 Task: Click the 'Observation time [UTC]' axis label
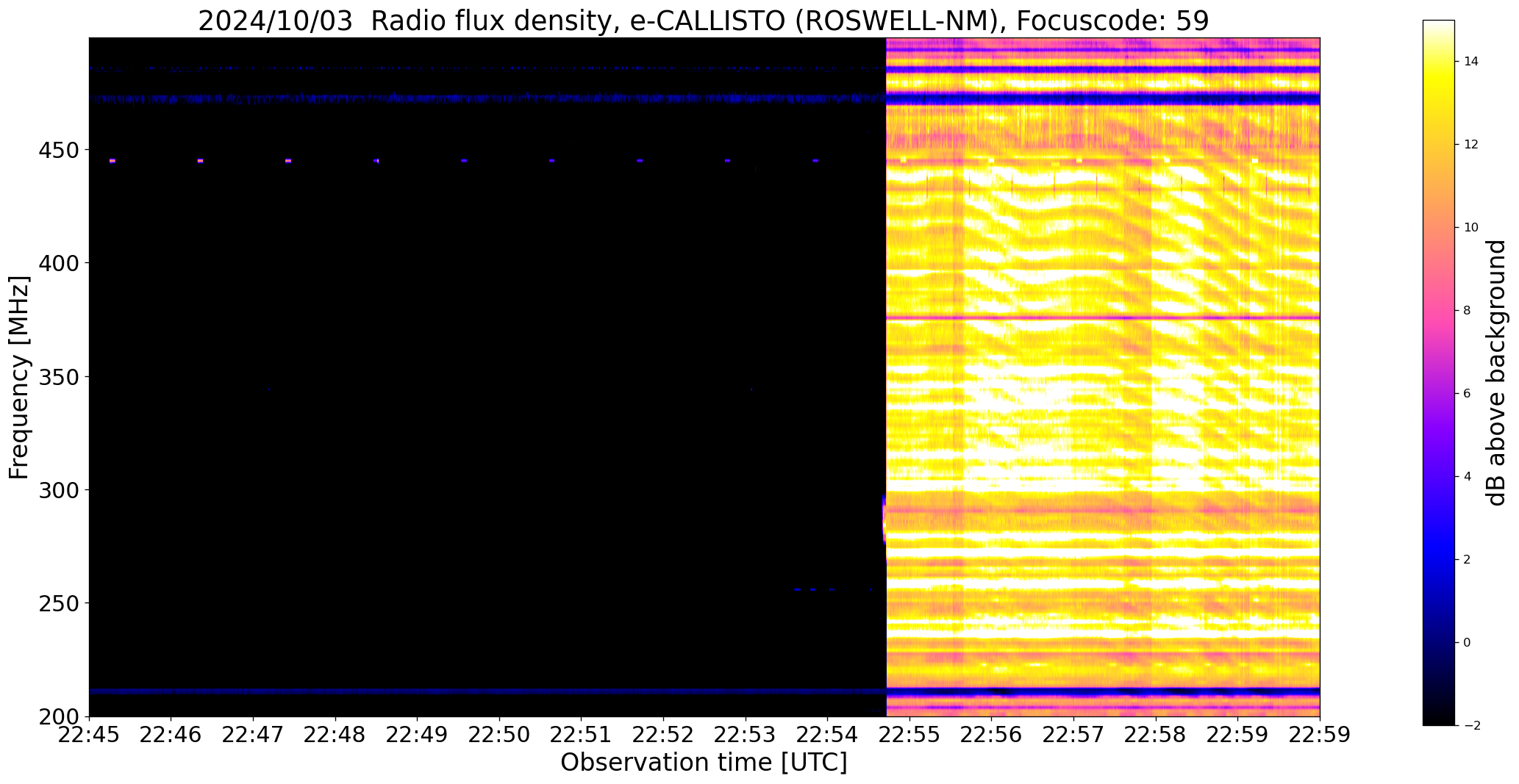pos(704,762)
